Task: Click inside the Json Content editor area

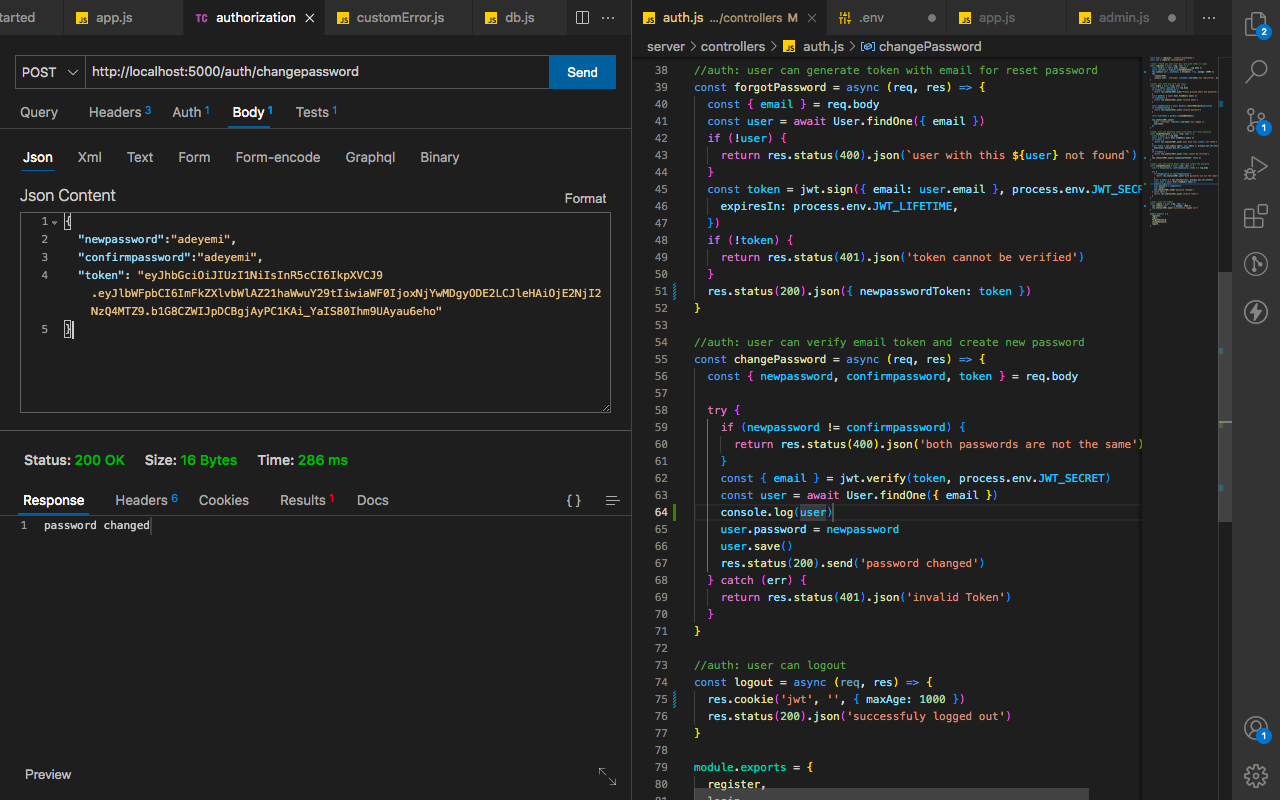Action: click(x=315, y=312)
